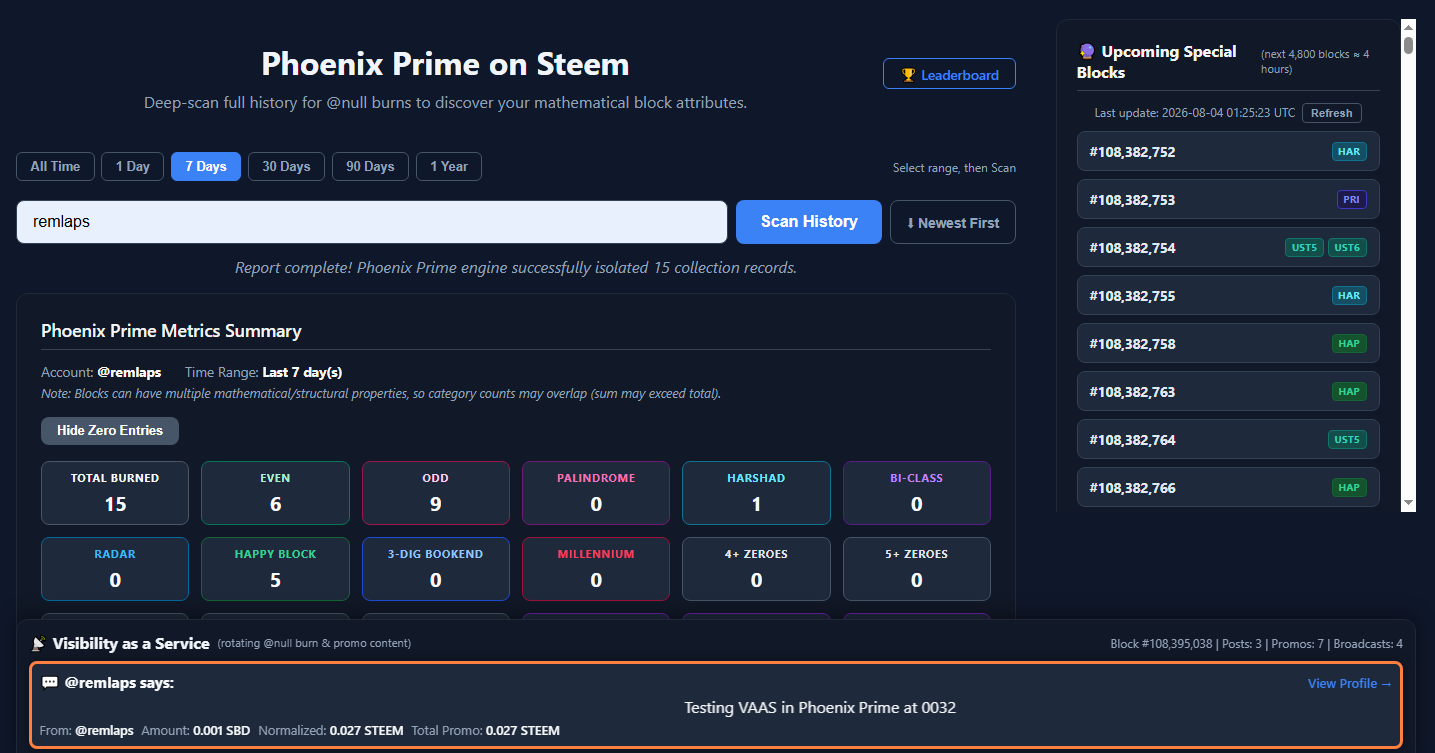Click the Block #108,395,038 status text
Viewport: 1435px width, 753px height.
point(1161,644)
